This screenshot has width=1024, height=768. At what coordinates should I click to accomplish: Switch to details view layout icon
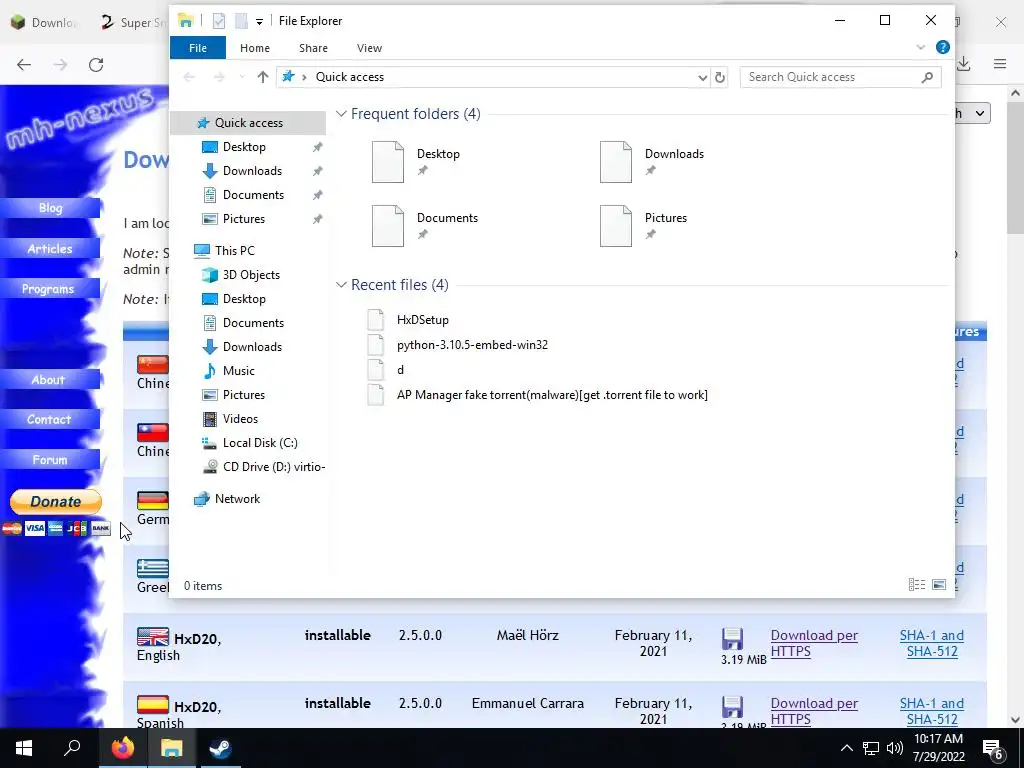[x=917, y=584]
